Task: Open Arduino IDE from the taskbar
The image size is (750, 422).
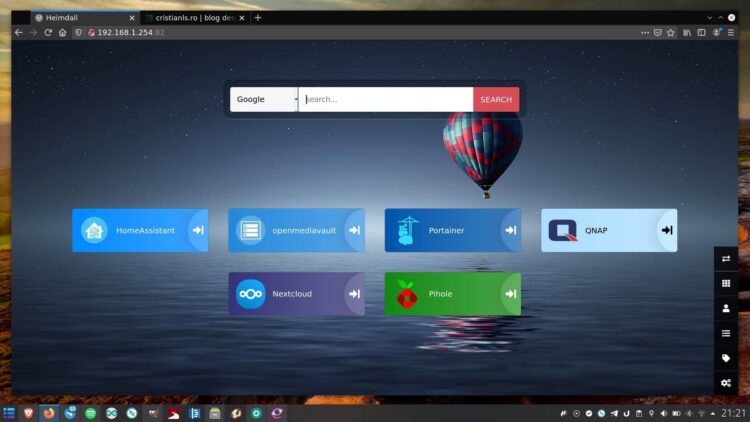Action: [111, 413]
